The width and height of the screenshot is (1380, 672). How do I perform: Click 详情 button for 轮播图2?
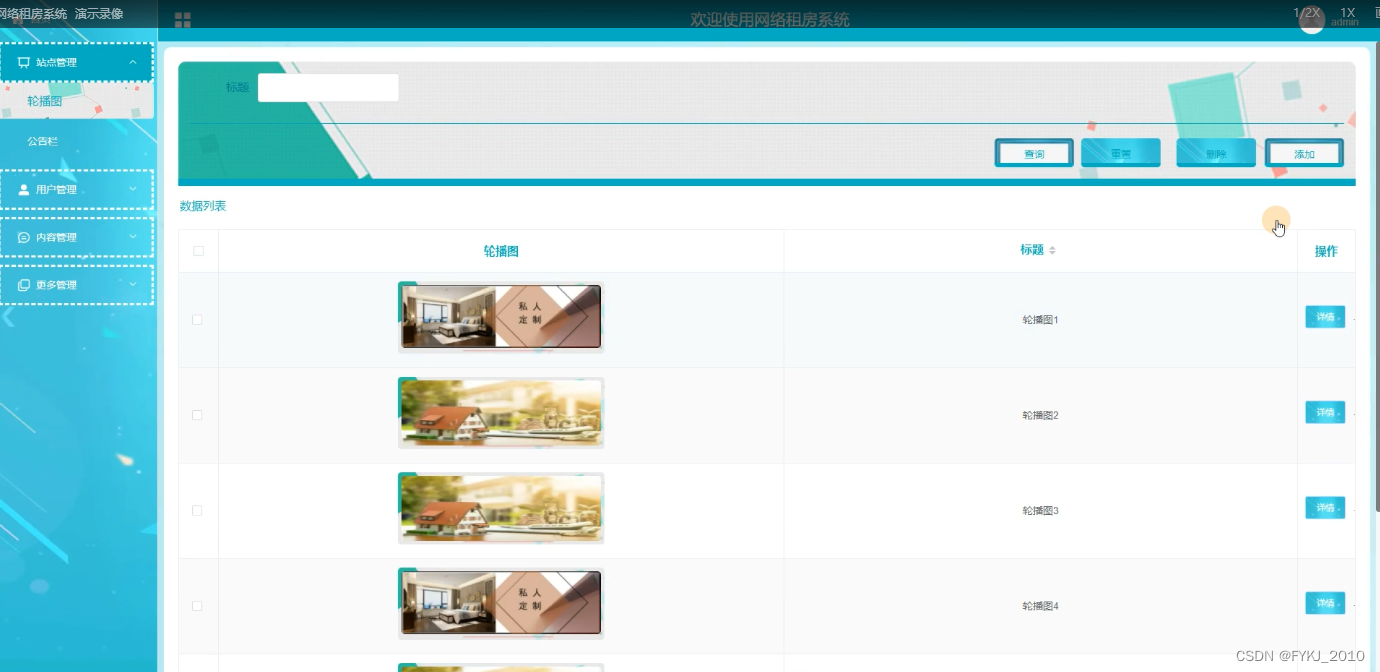(1325, 412)
